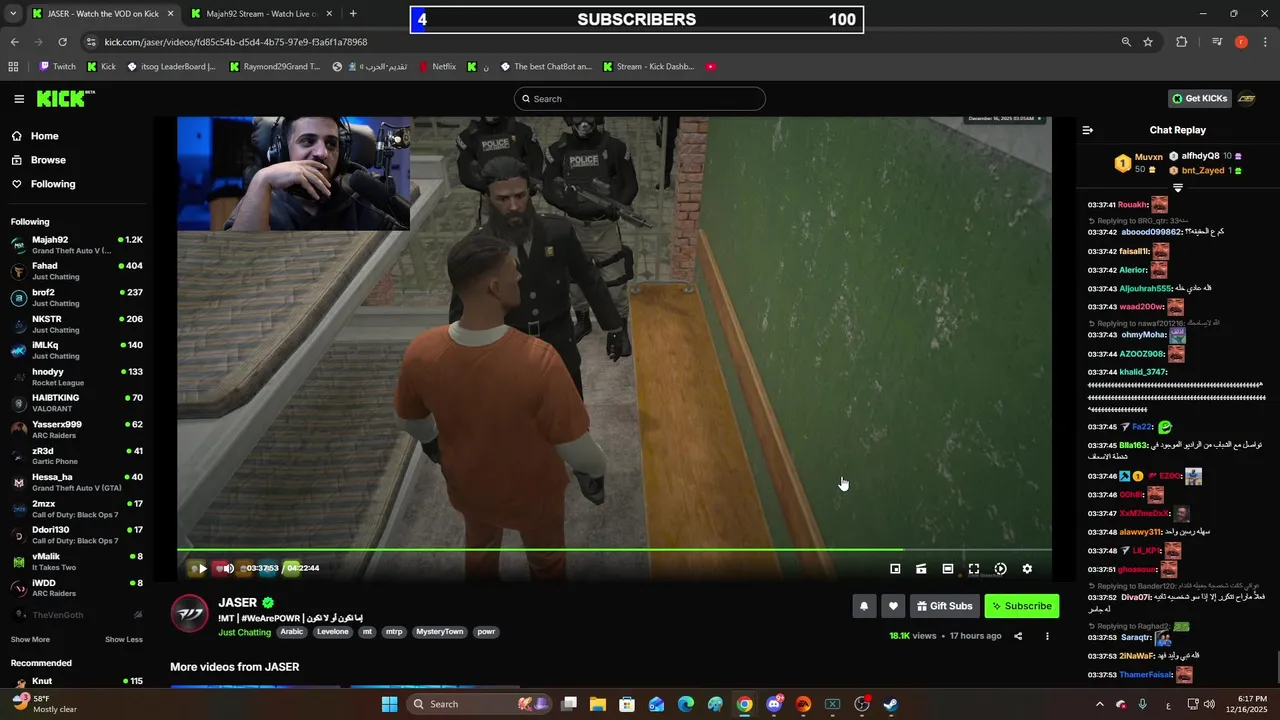Open Twitch bookmark
Image resolution: width=1280 pixels, height=720 pixels.
(x=57, y=67)
